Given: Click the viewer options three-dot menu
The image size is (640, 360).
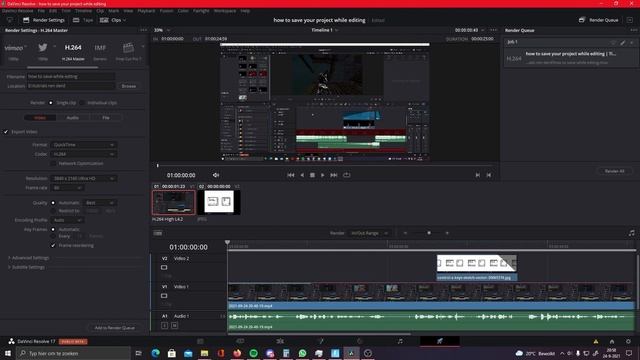Looking at the screenshot, I should 493,30.
